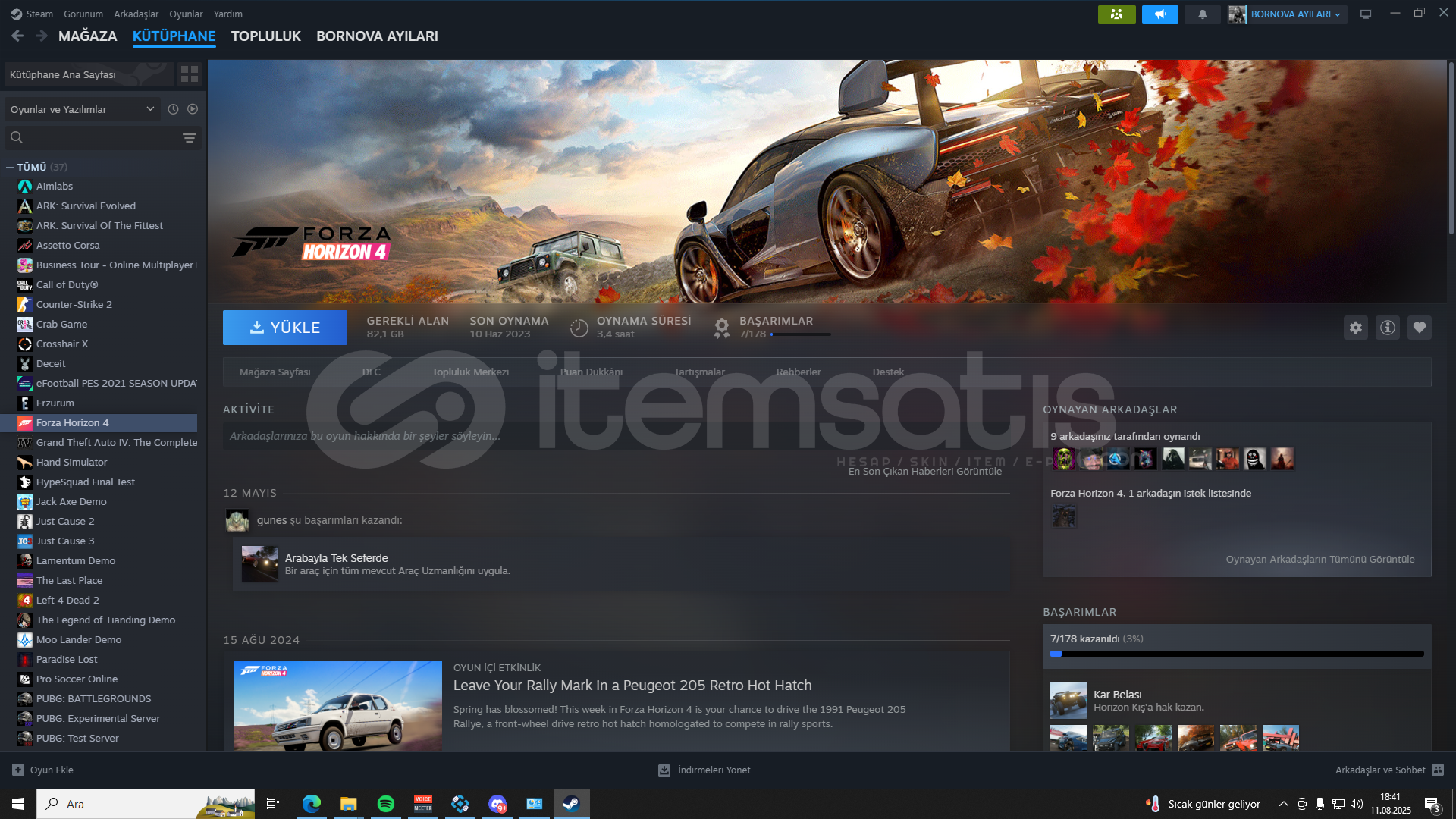Click the Steam taskbar icon
The width and height of the screenshot is (1456, 819).
click(x=572, y=804)
